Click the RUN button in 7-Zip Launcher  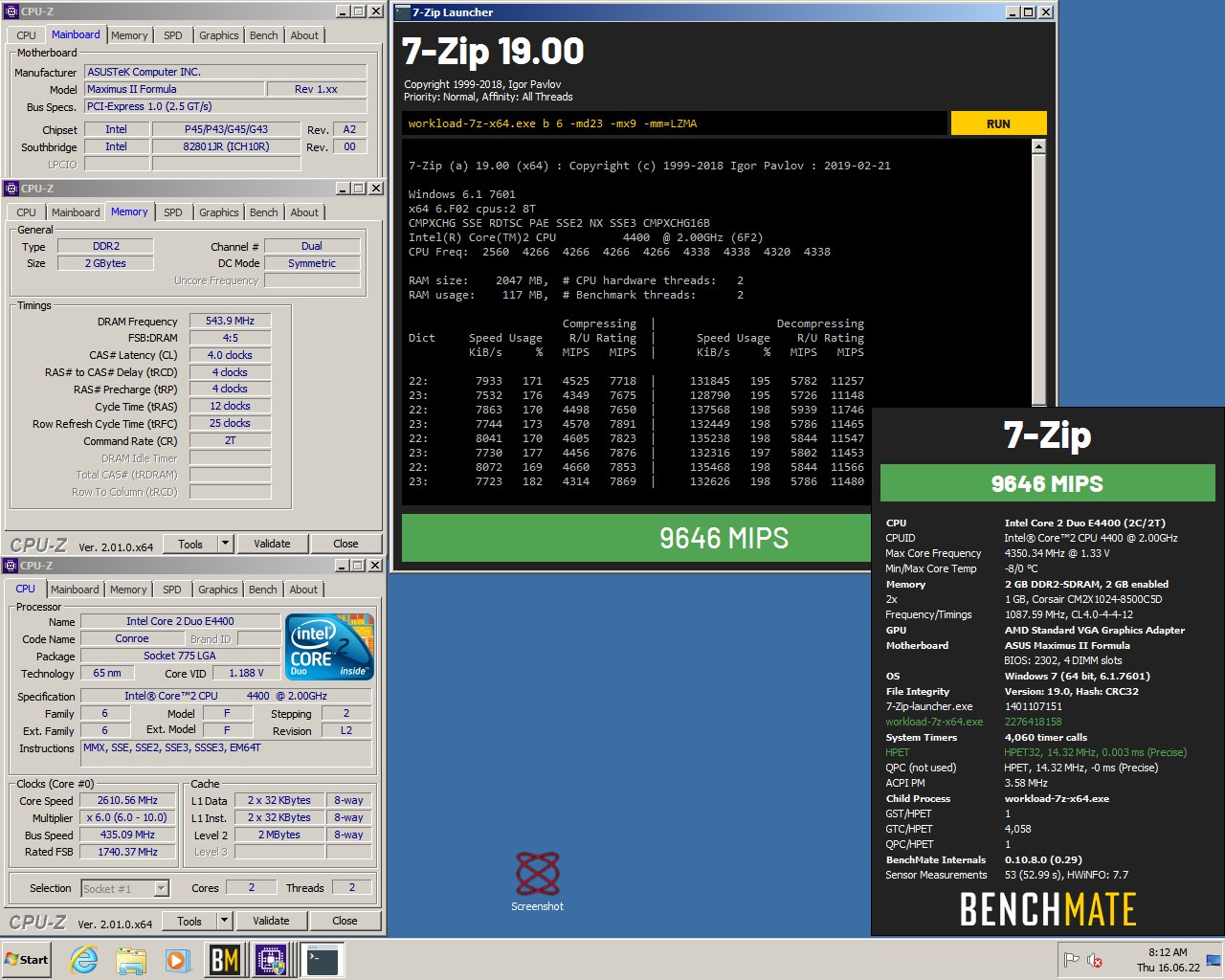pyautogui.click(x=998, y=123)
